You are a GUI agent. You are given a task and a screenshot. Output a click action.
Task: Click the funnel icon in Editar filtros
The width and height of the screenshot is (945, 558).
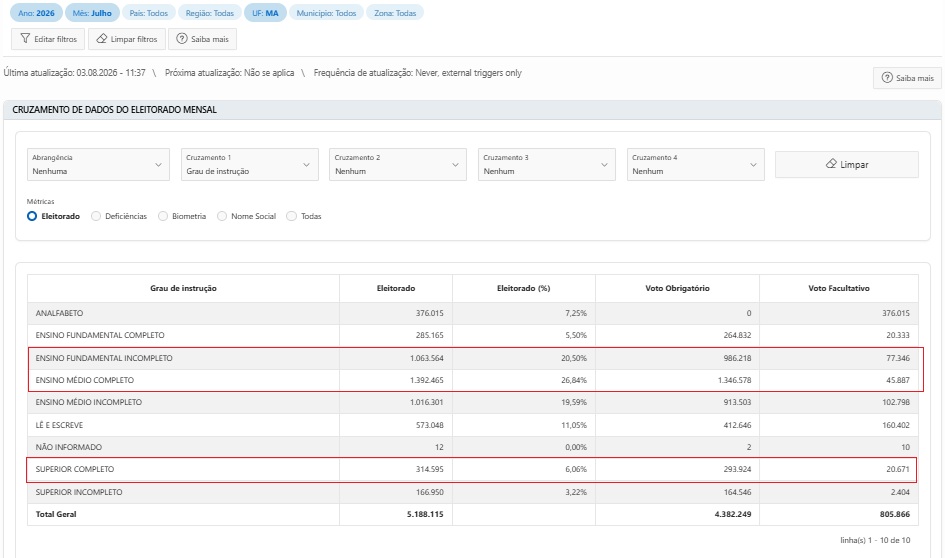click(25, 39)
